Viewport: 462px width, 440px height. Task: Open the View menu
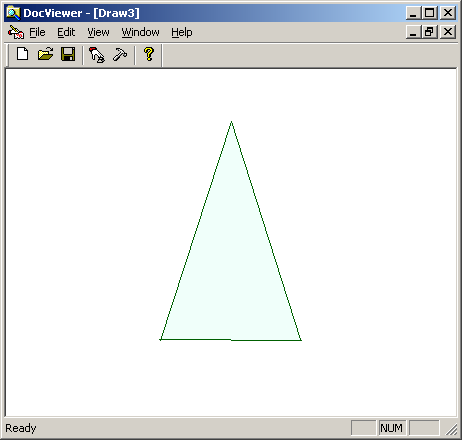point(98,32)
